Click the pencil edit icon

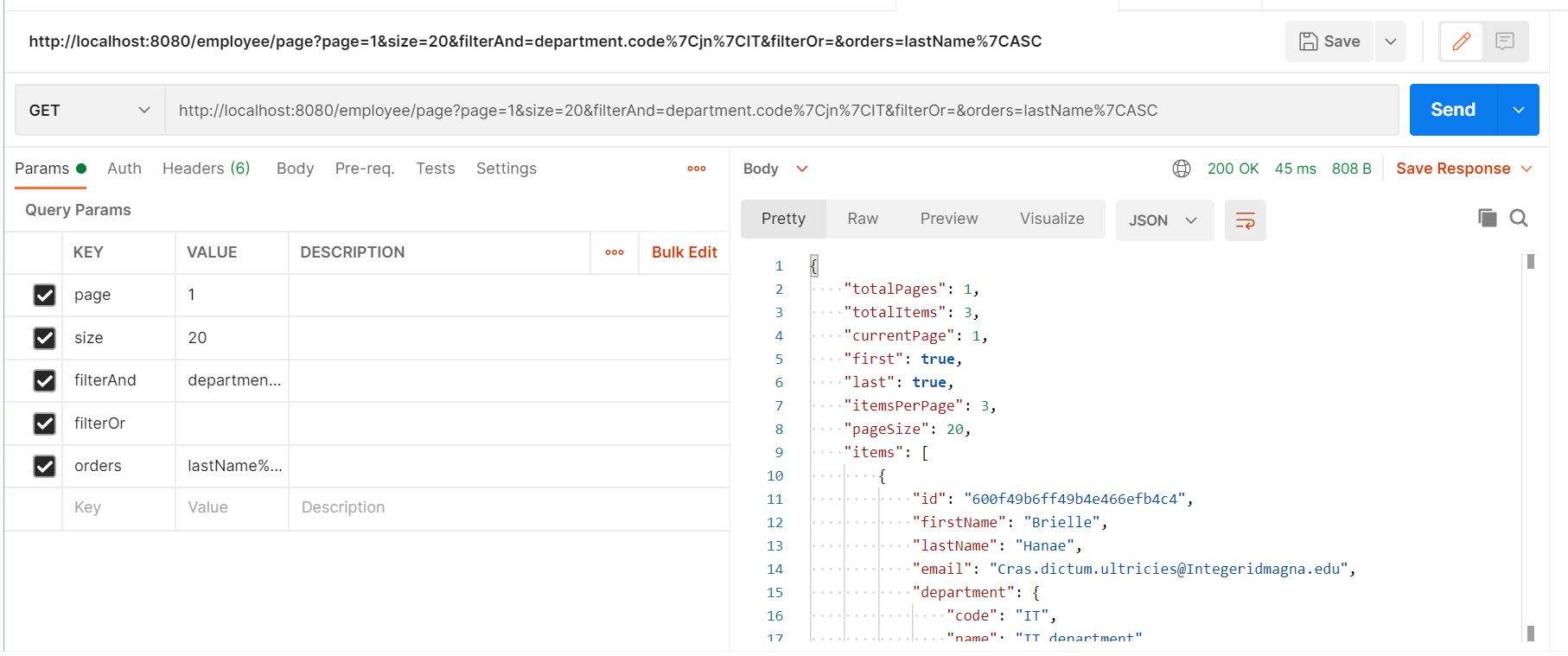point(1462,41)
